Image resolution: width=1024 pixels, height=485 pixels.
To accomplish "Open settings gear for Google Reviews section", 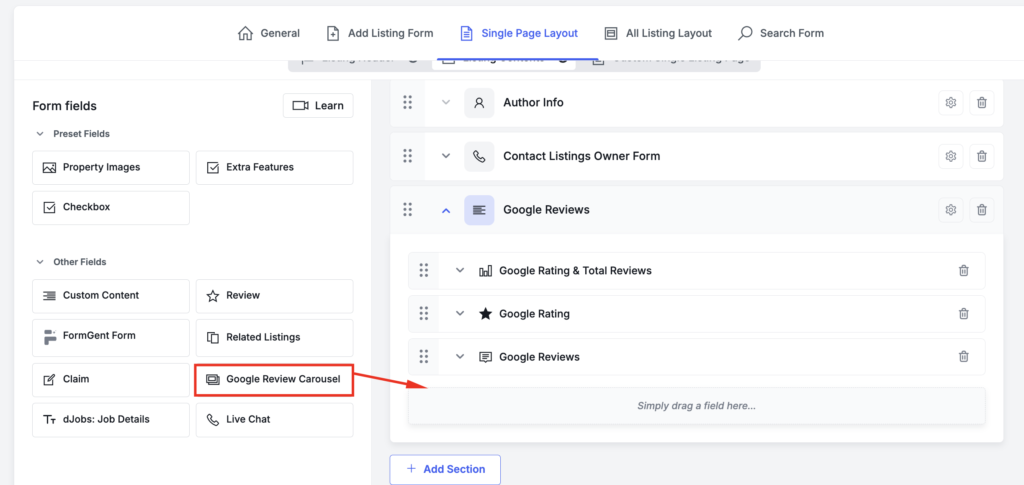I will pyautogui.click(x=951, y=210).
